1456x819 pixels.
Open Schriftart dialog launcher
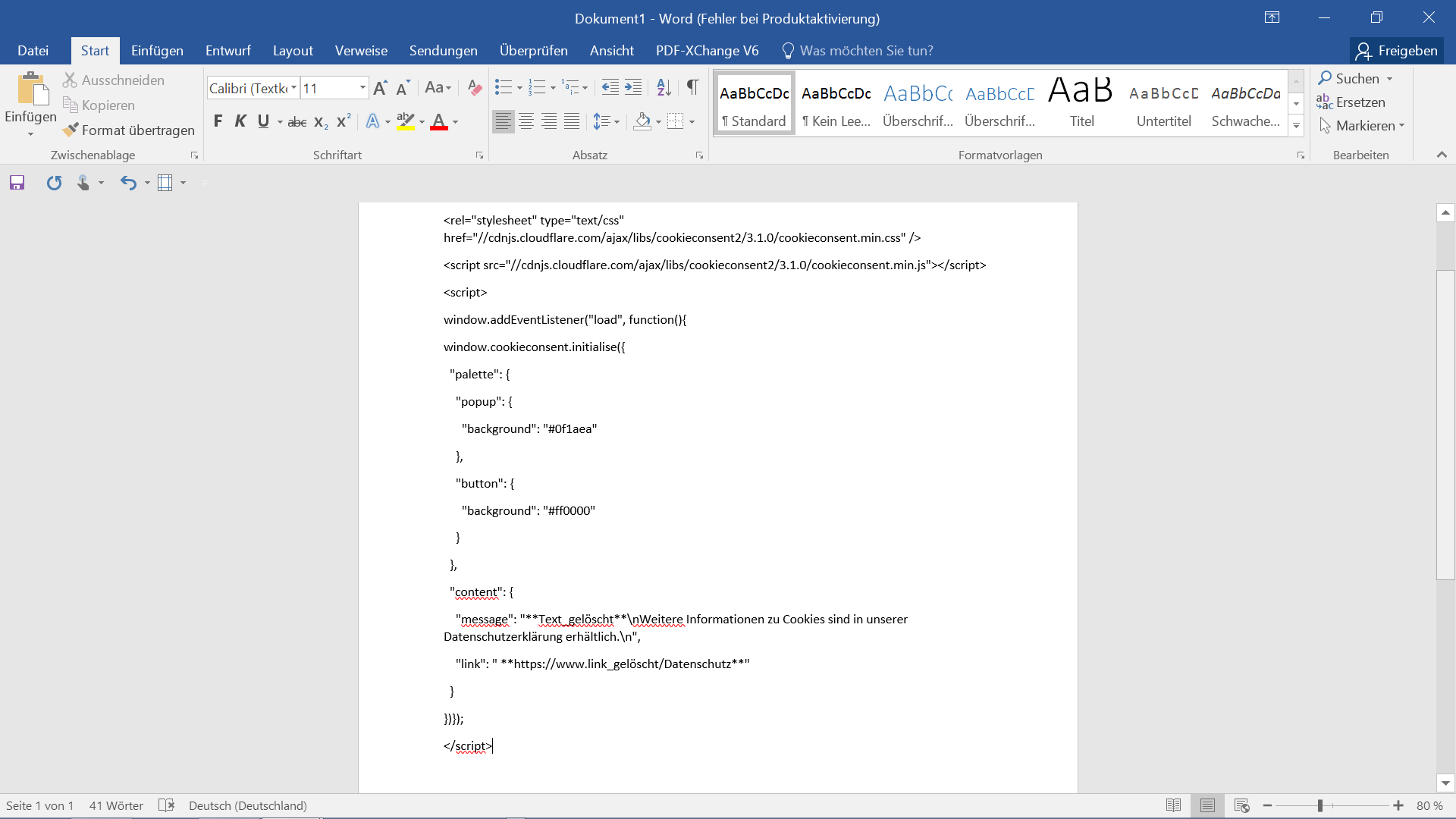(x=479, y=155)
